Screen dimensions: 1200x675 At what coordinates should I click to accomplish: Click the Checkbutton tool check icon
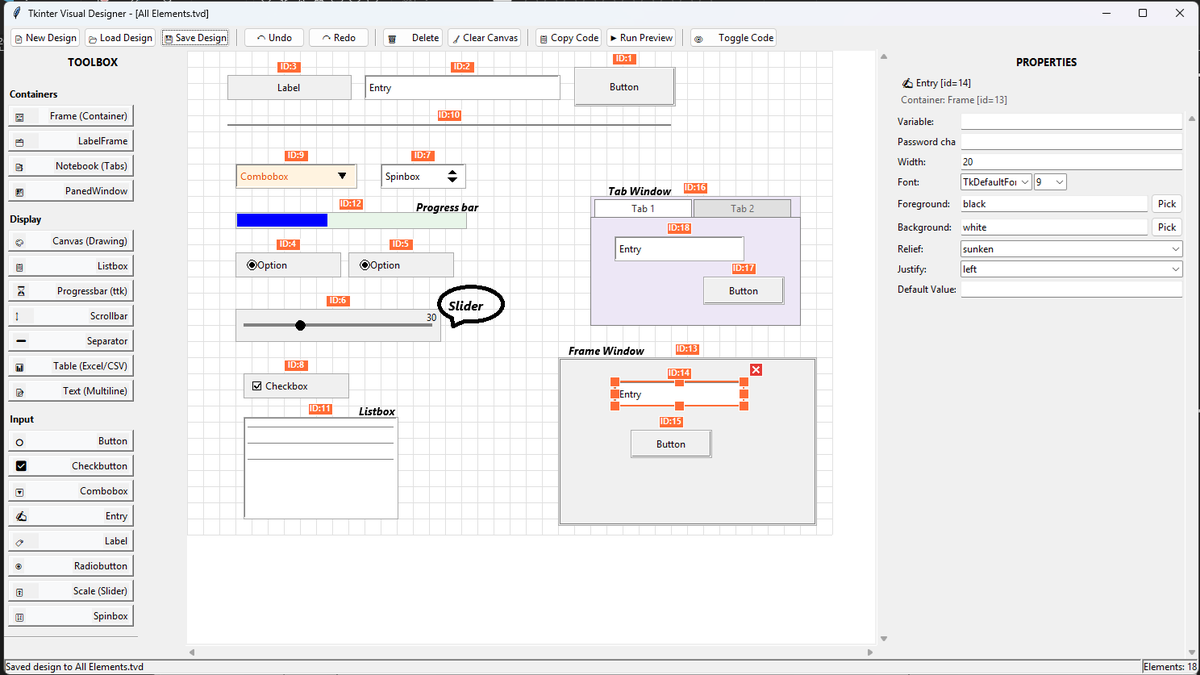[x=20, y=466]
